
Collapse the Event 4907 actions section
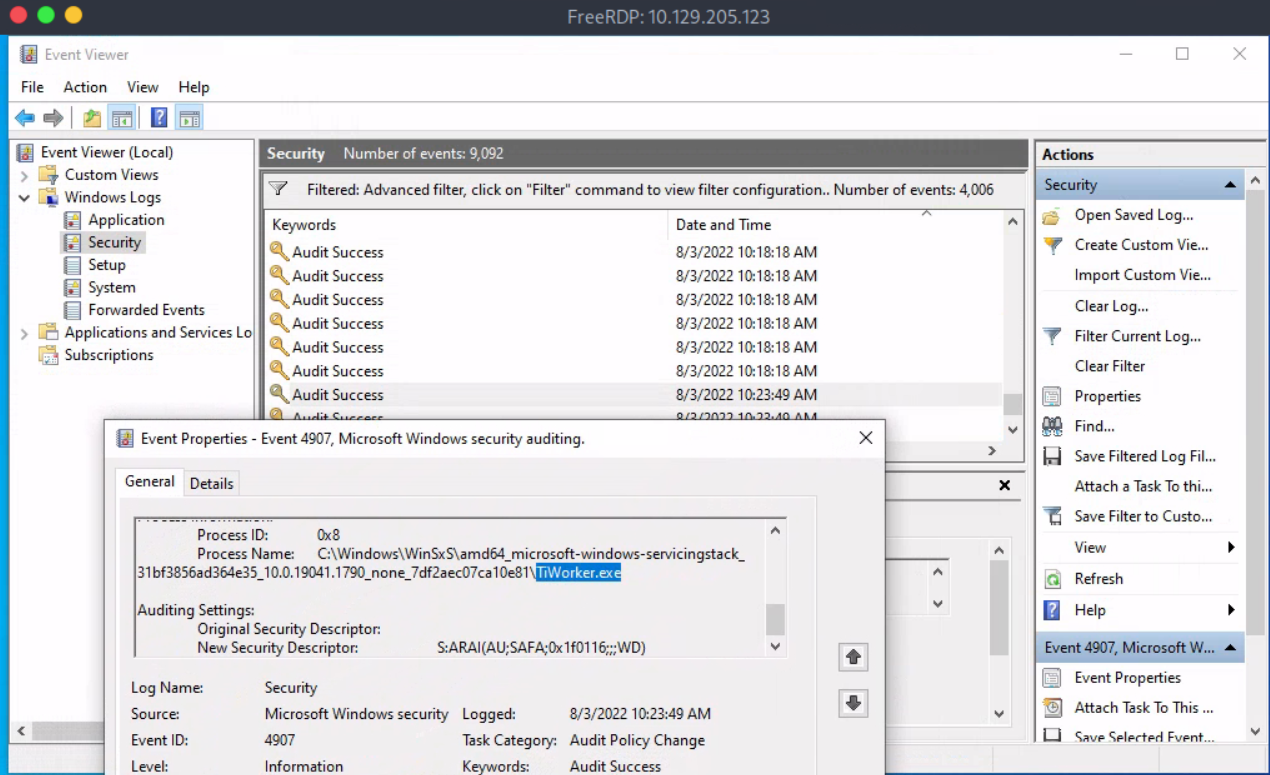[x=1229, y=648]
